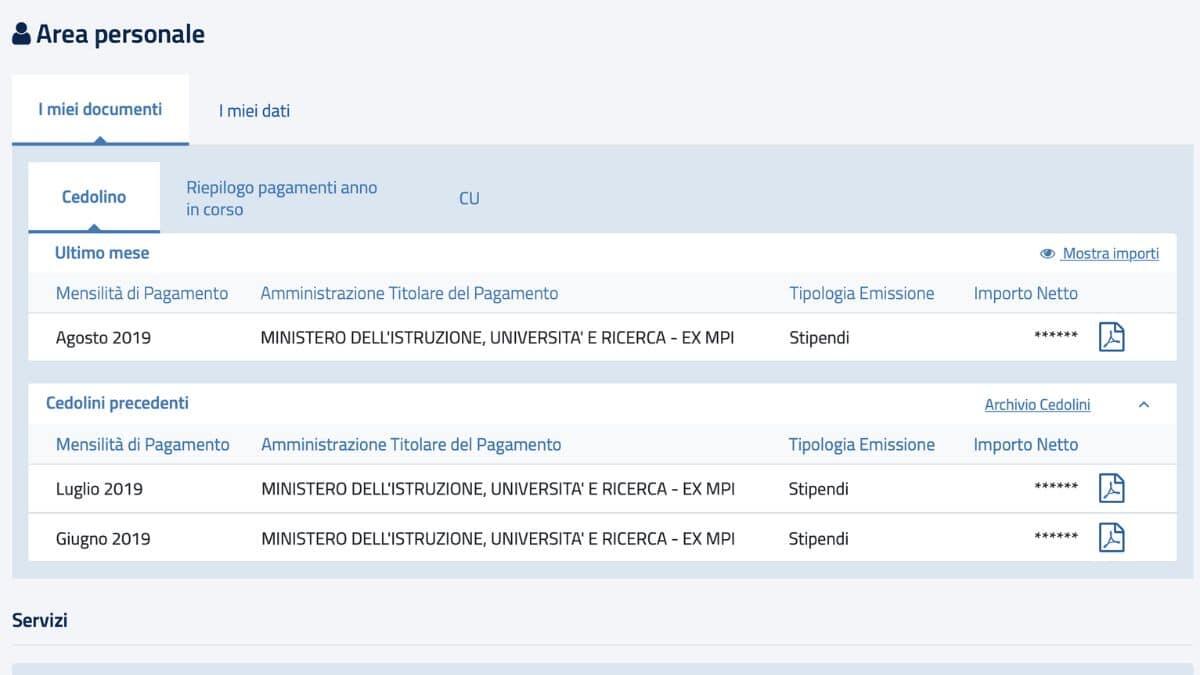The height and width of the screenshot is (675, 1200).
Task: Download the Luglio 2019 cedolino PDF
Action: (1111, 488)
